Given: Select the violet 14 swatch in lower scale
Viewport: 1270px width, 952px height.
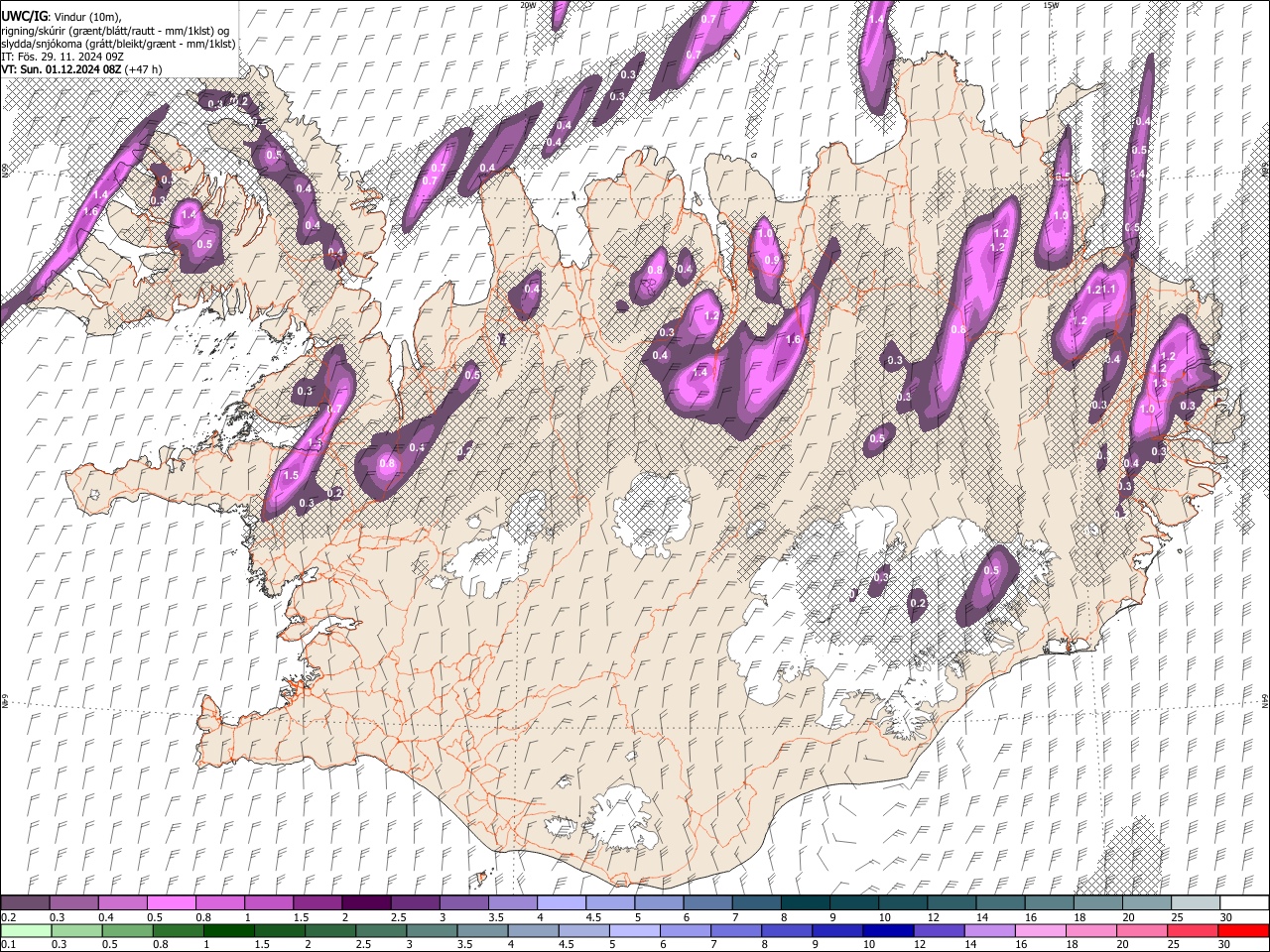Looking at the screenshot, I should point(990,931).
